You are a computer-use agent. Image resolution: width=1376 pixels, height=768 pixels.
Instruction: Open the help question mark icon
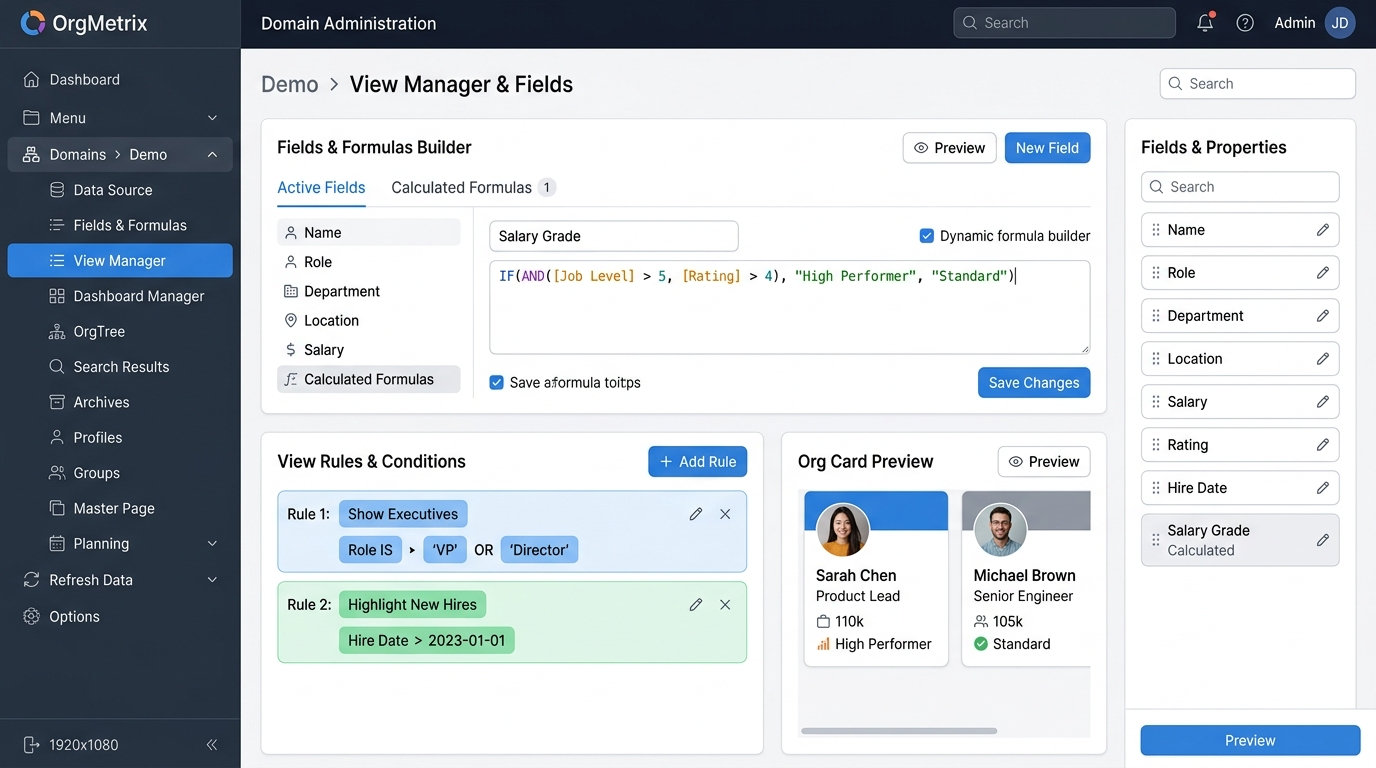pos(1245,23)
